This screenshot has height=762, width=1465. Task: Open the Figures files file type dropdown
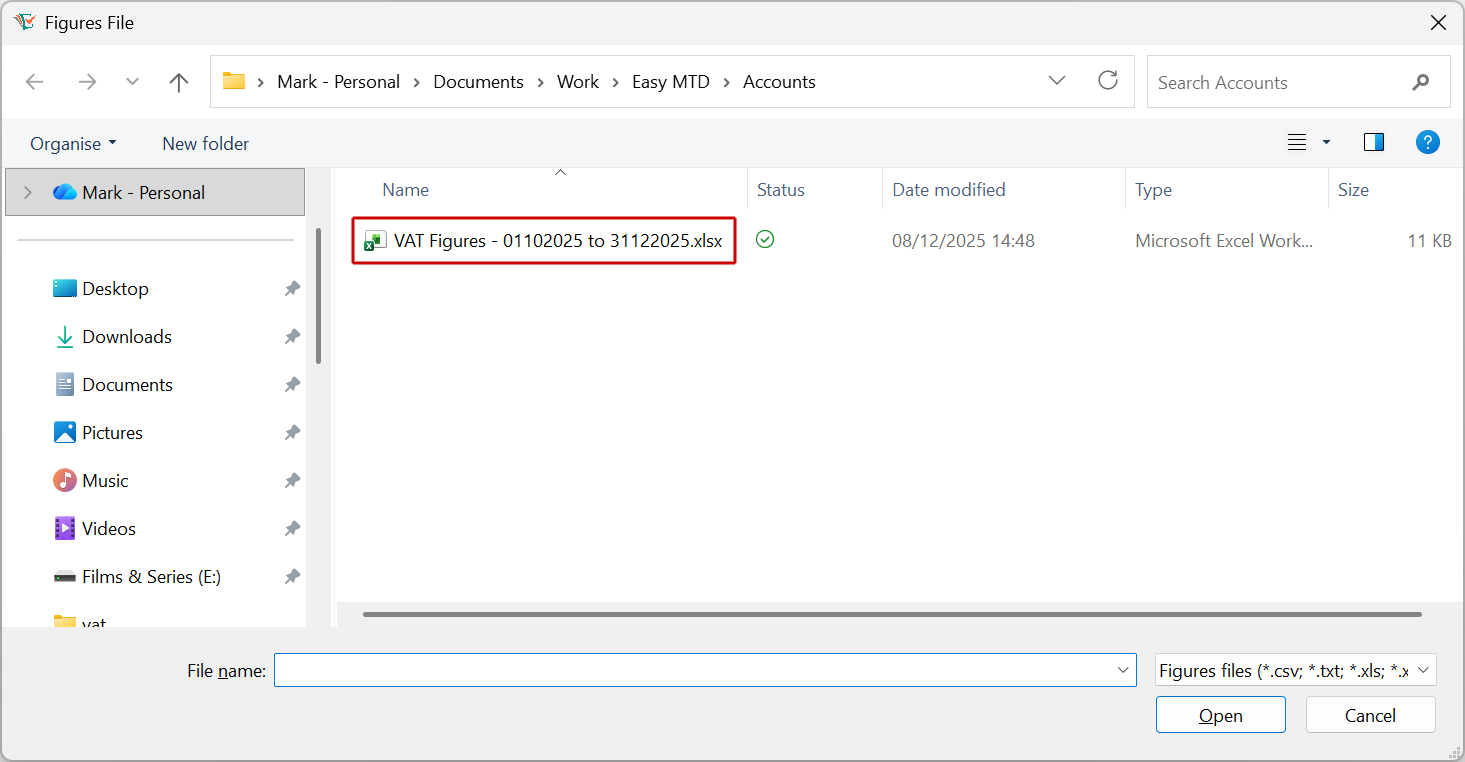[x=1294, y=670]
